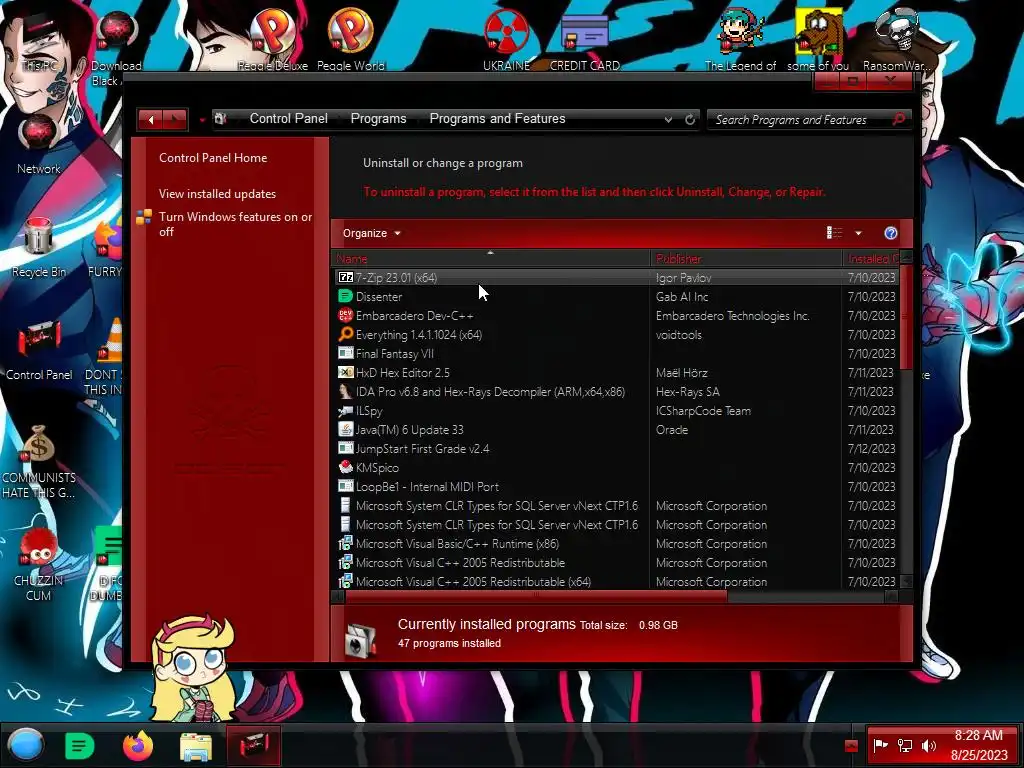The width and height of the screenshot is (1024, 768).
Task: Open the Control Panel desktop icon
Action: [x=39, y=351]
